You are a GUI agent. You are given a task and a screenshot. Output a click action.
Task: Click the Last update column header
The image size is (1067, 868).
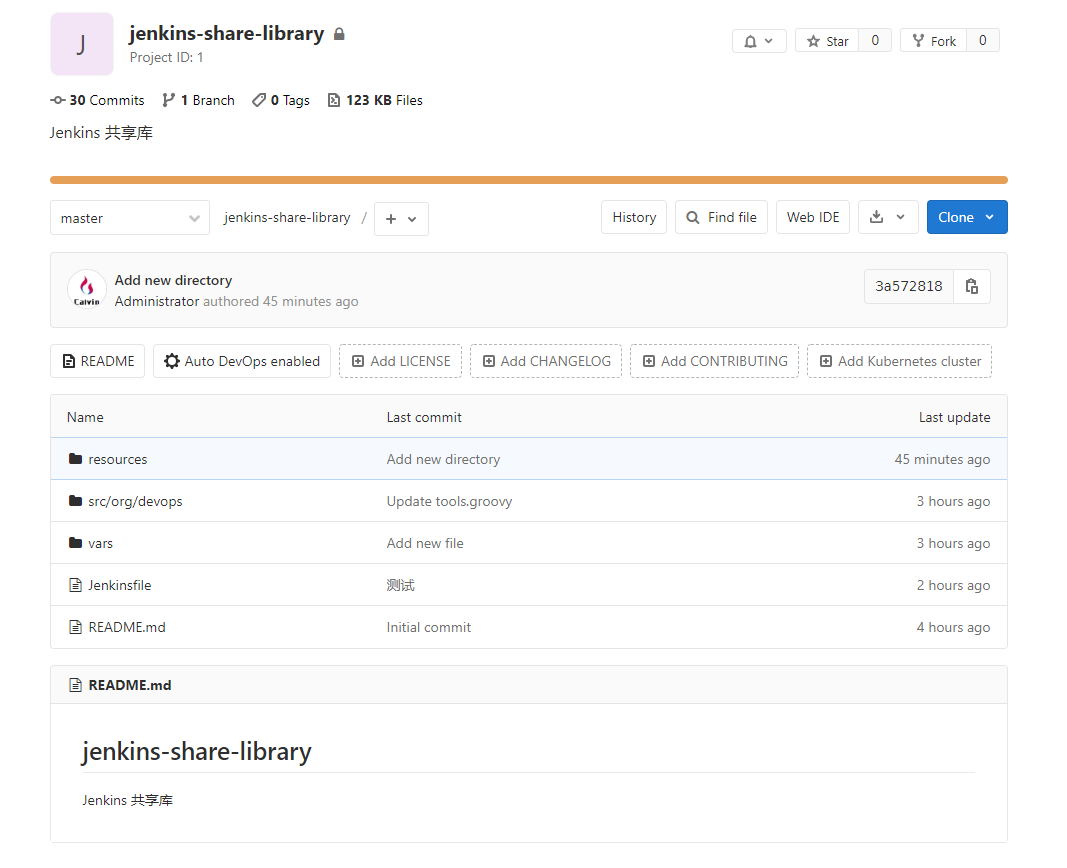point(954,418)
